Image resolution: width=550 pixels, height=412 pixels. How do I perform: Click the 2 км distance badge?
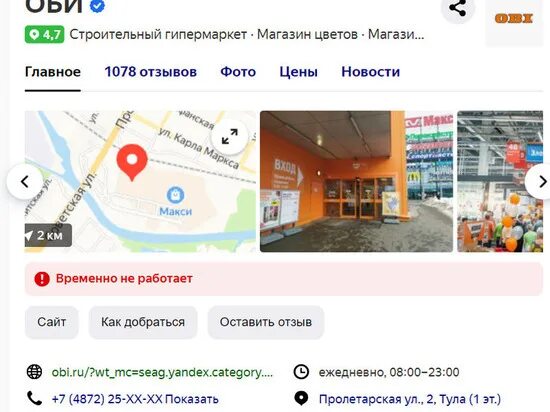click(48, 235)
